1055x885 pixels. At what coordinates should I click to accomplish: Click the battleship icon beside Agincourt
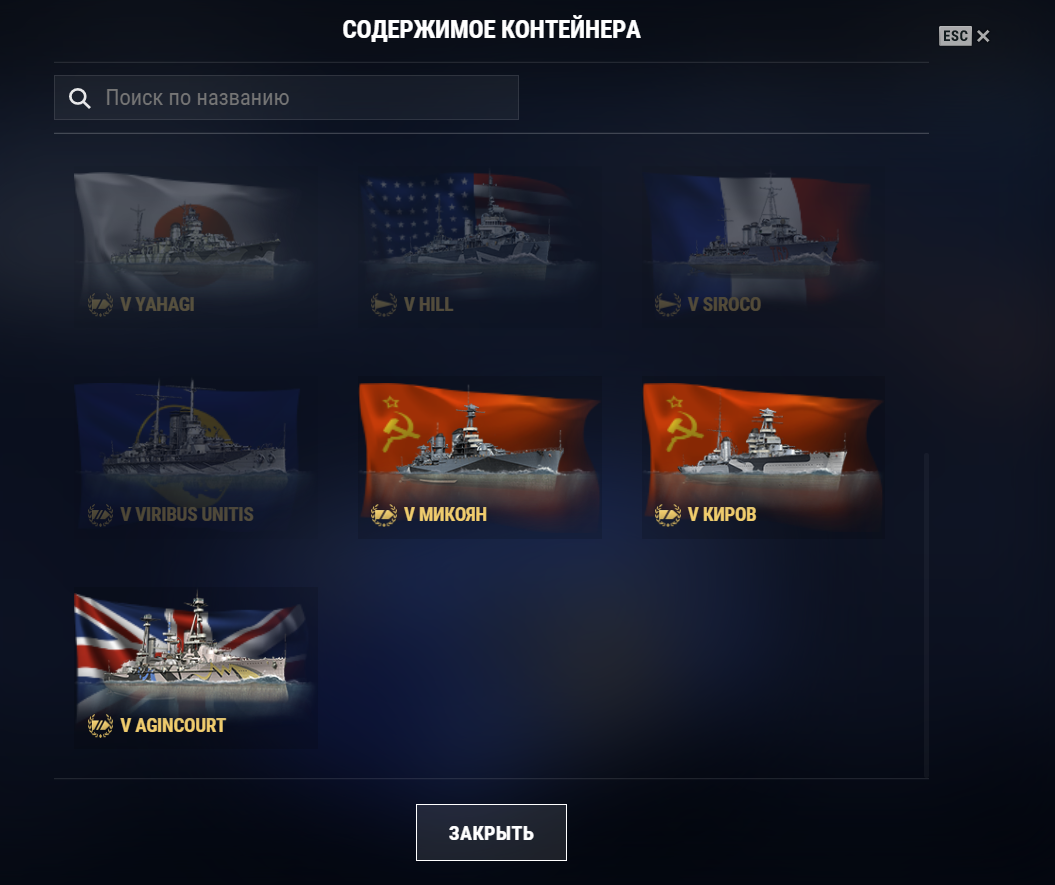click(x=100, y=726)
